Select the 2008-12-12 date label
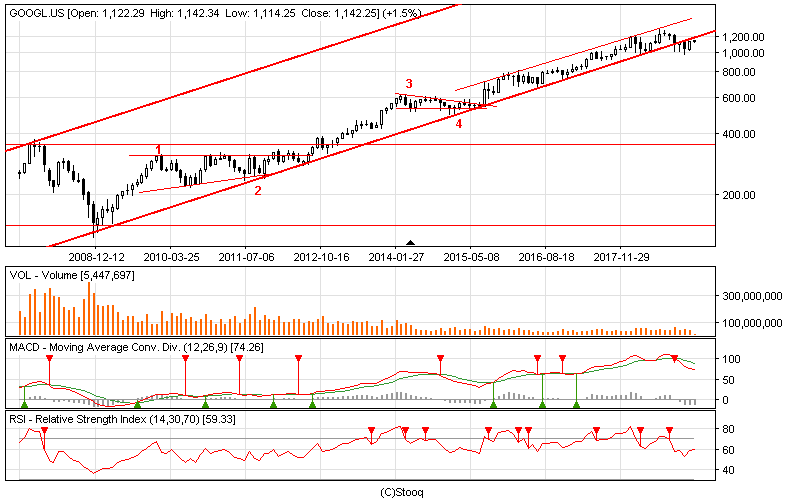 [x=96, y=257]
